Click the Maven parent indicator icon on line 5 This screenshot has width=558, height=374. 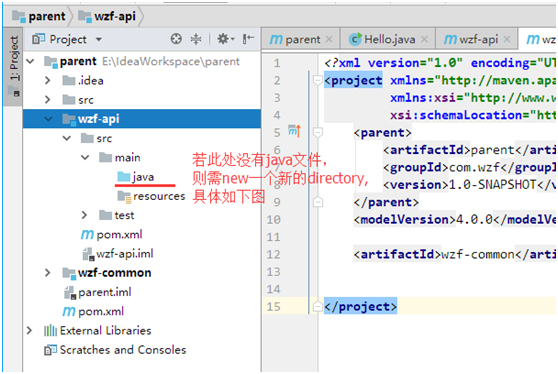click(x=294, y=132)
